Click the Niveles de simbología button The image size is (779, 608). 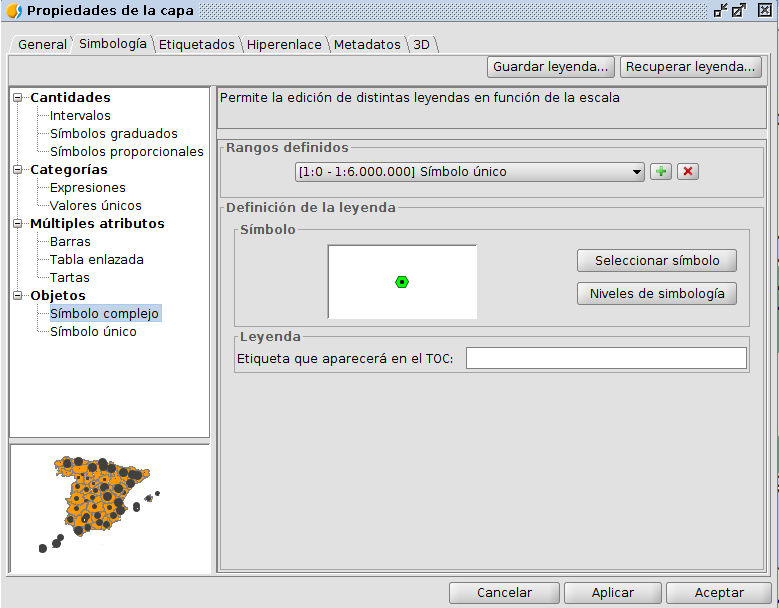coord(656,294)
